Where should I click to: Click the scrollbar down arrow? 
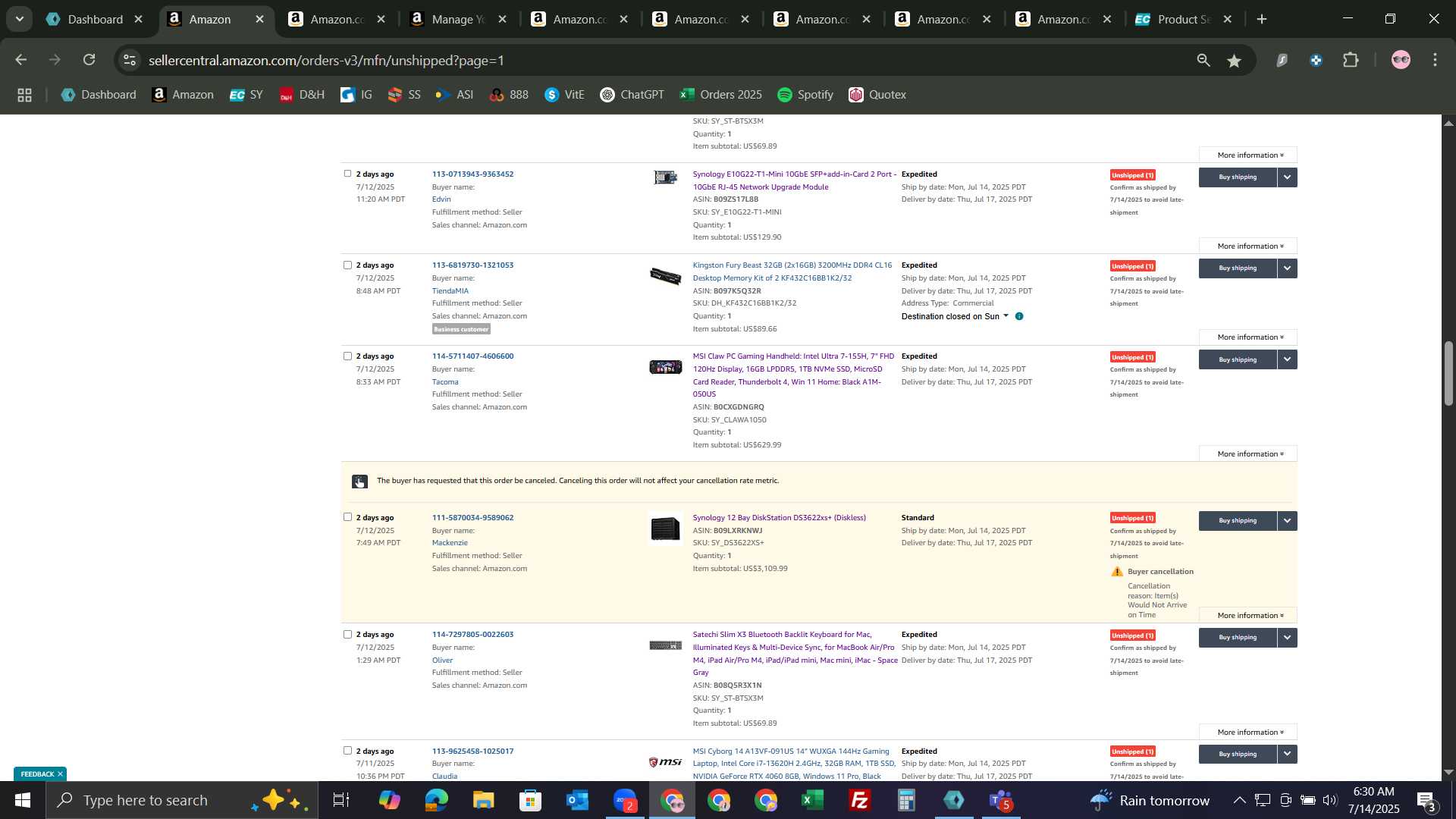click(1448, 772)
